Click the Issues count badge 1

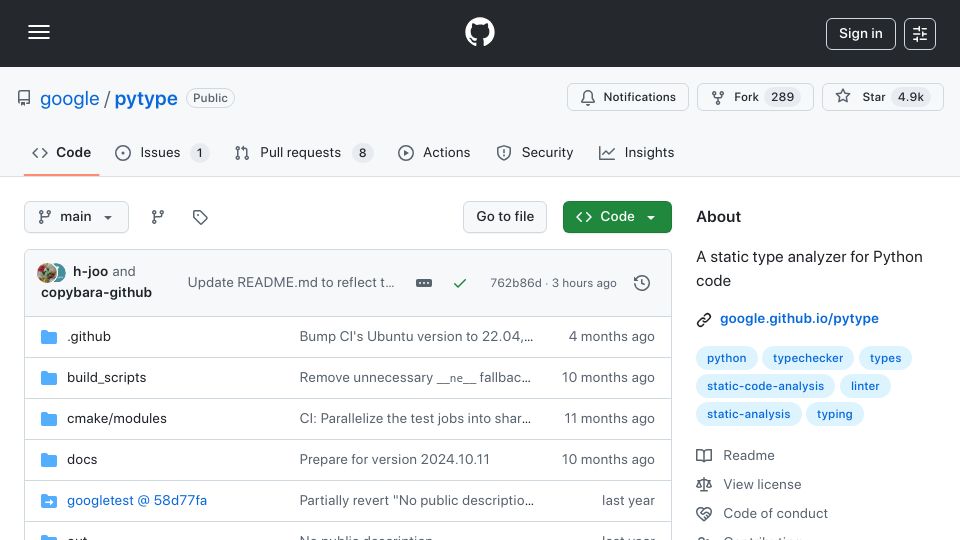click(200, 153)
